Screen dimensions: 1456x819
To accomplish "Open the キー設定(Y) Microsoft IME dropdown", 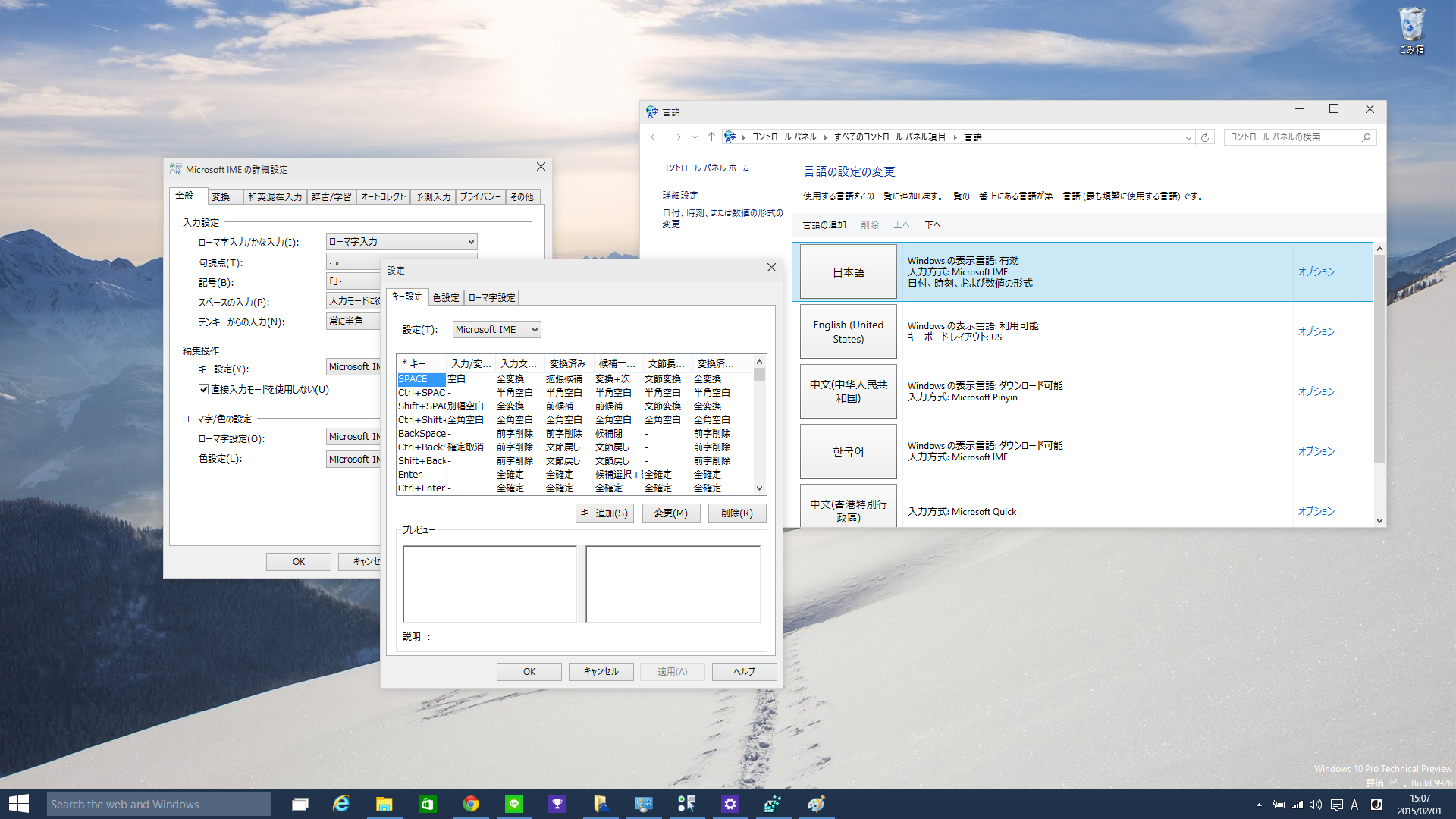I will coord(353,366).
